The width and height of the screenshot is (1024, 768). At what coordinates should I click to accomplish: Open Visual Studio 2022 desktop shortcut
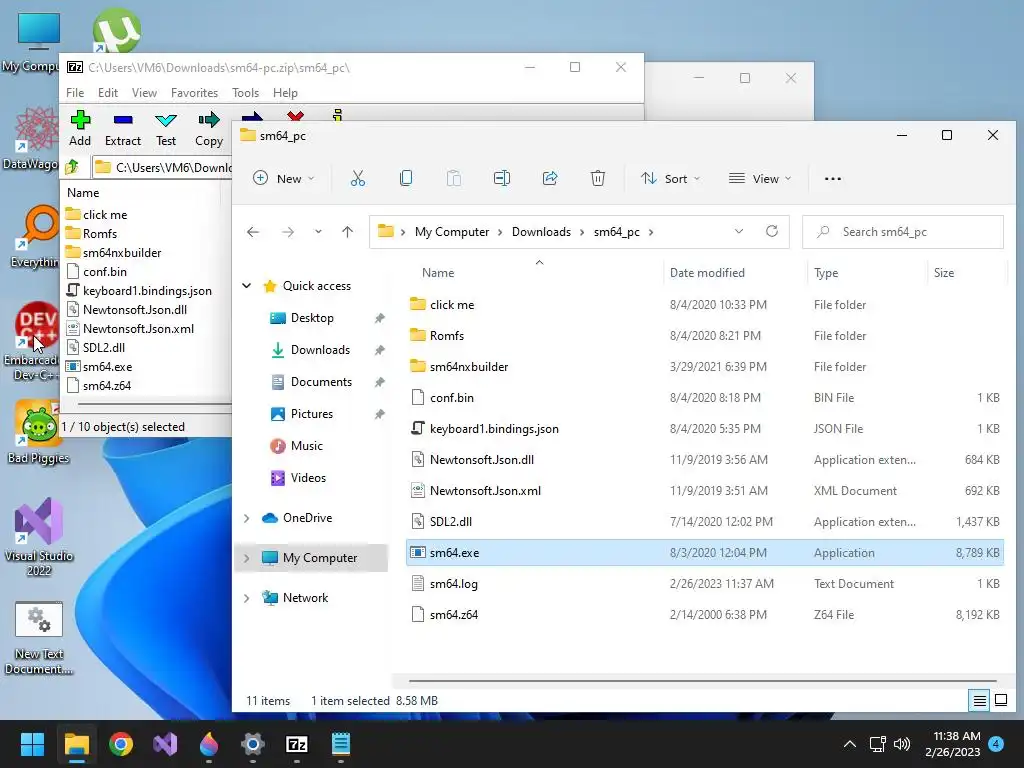point(39,536)
